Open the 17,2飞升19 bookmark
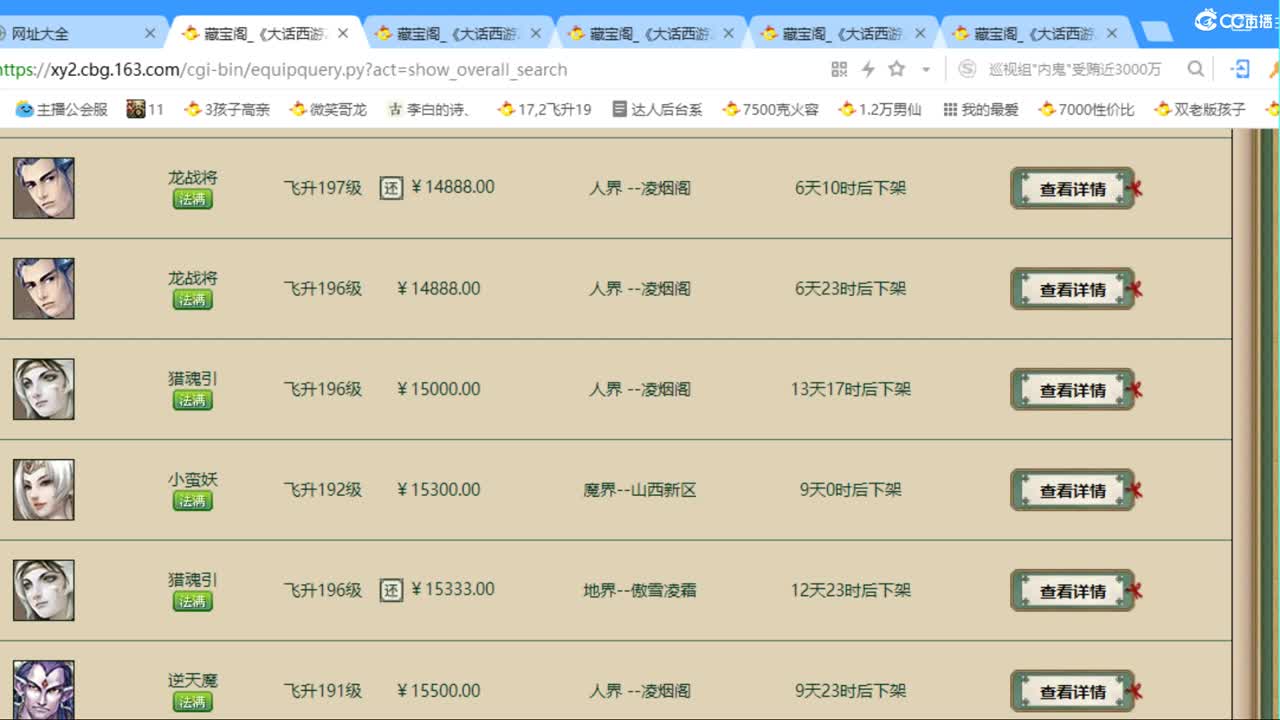 pos(545,109)
